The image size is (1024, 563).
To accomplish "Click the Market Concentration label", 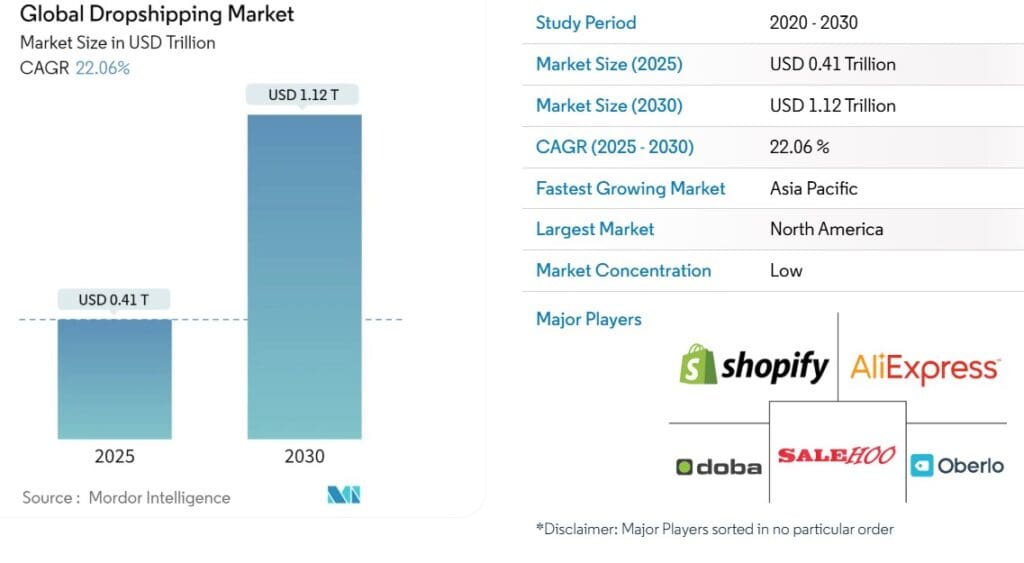I will coord(623,270).
